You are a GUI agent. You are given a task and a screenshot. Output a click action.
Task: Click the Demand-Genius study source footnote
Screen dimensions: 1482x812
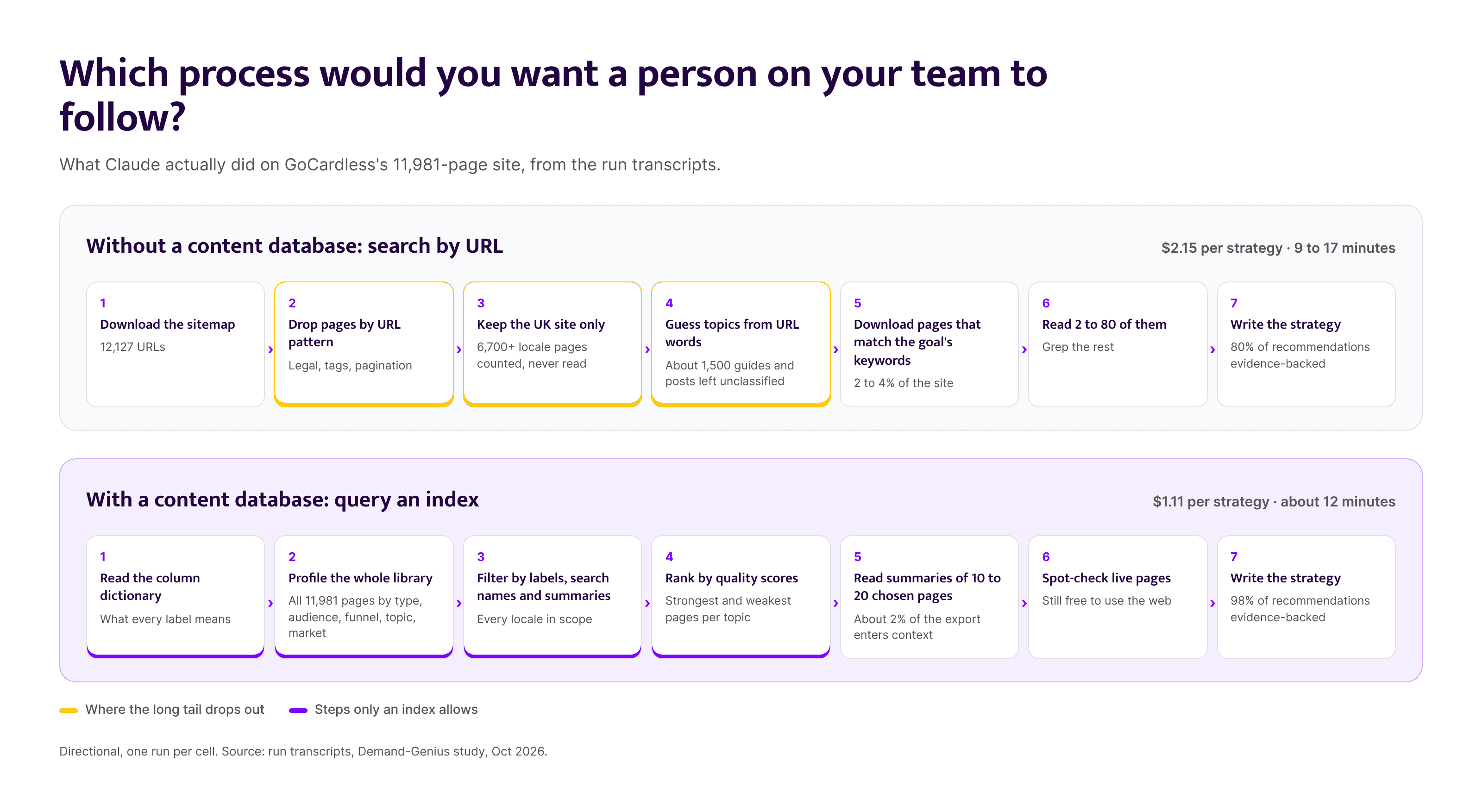coord(303,751)
